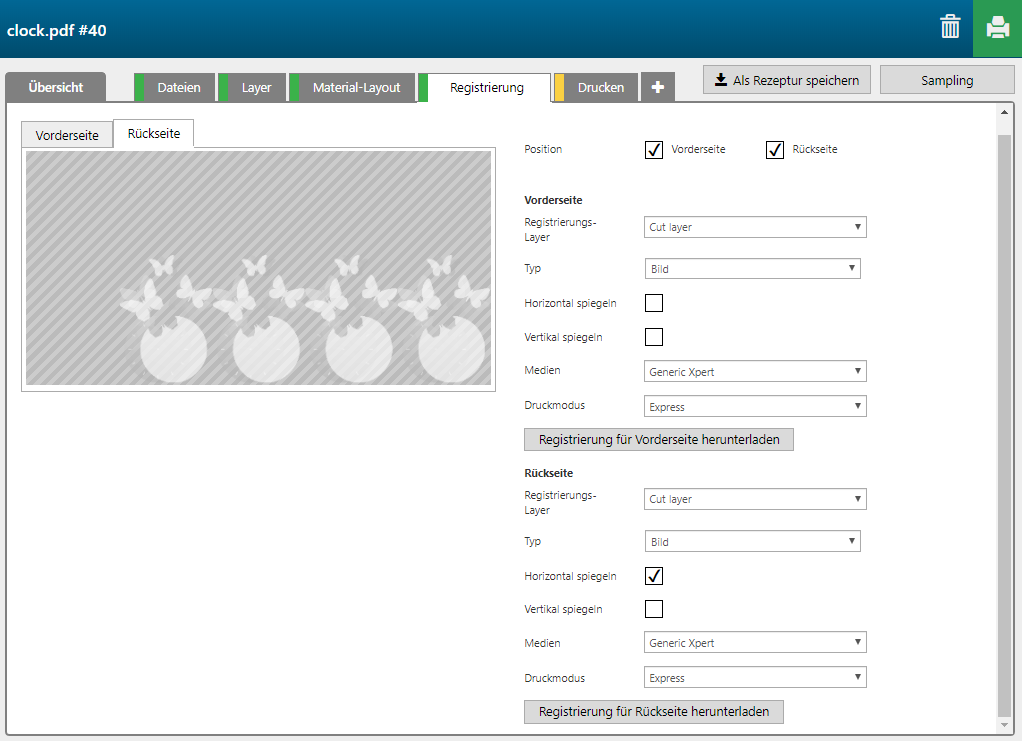Click the plus icon to add tab
The image size is (1022, 741).
(x=657, y=88)
